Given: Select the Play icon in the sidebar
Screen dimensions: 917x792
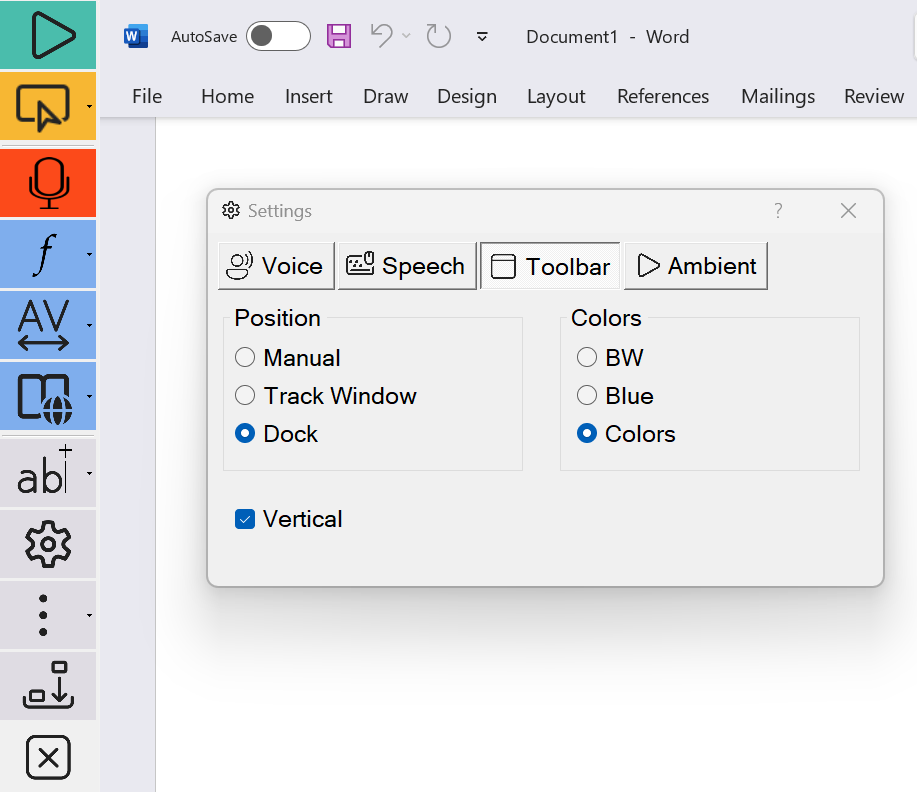Looking at the screenshot, I should tap(47, 34).
